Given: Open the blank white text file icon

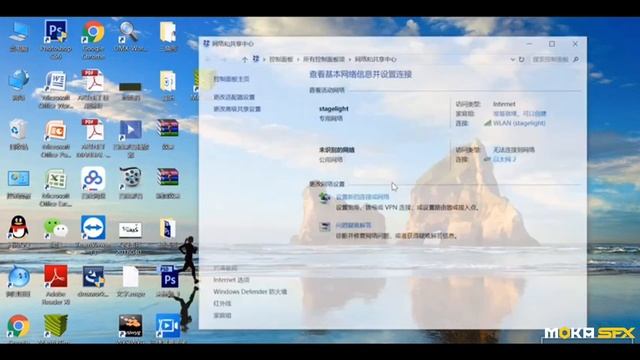Looking at the screenshot, I should pos(131,277).
